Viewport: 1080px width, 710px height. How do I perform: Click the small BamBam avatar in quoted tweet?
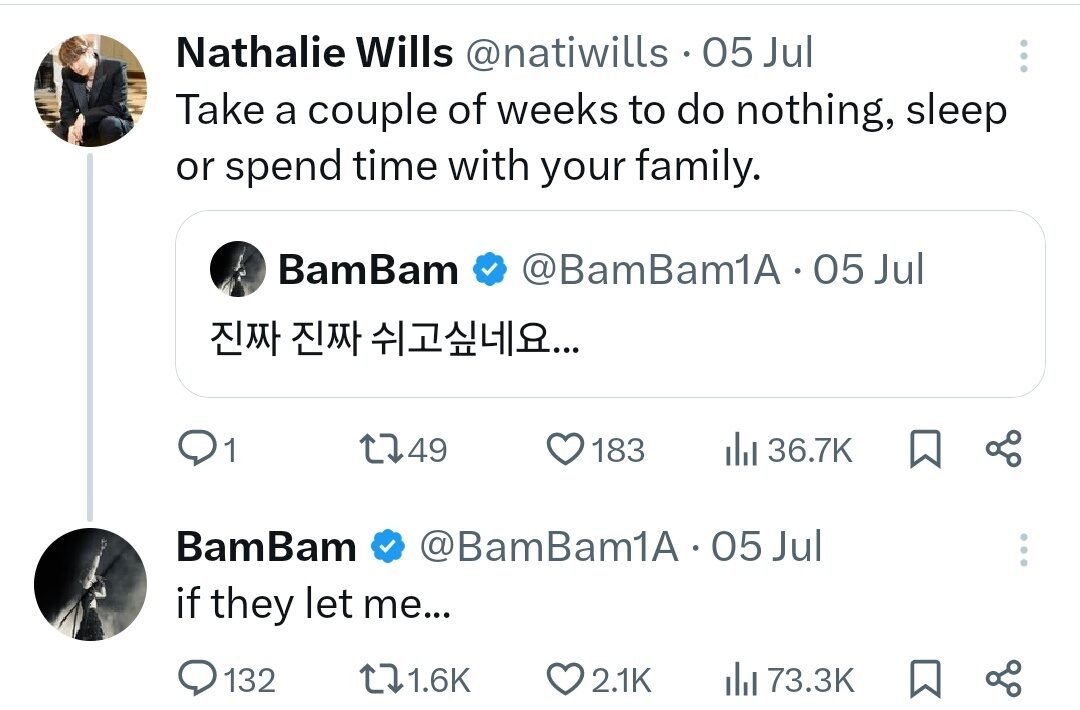(238, 270)
